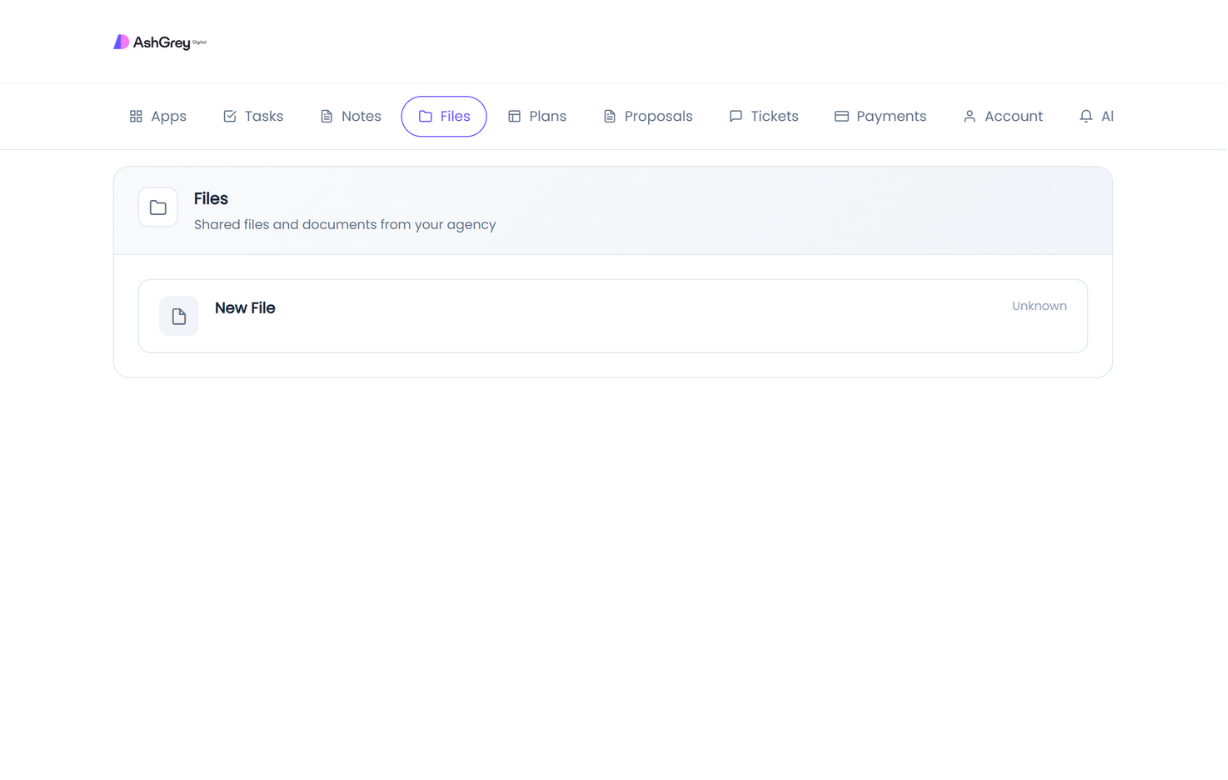Click the grid icon beside Apps

136,117
